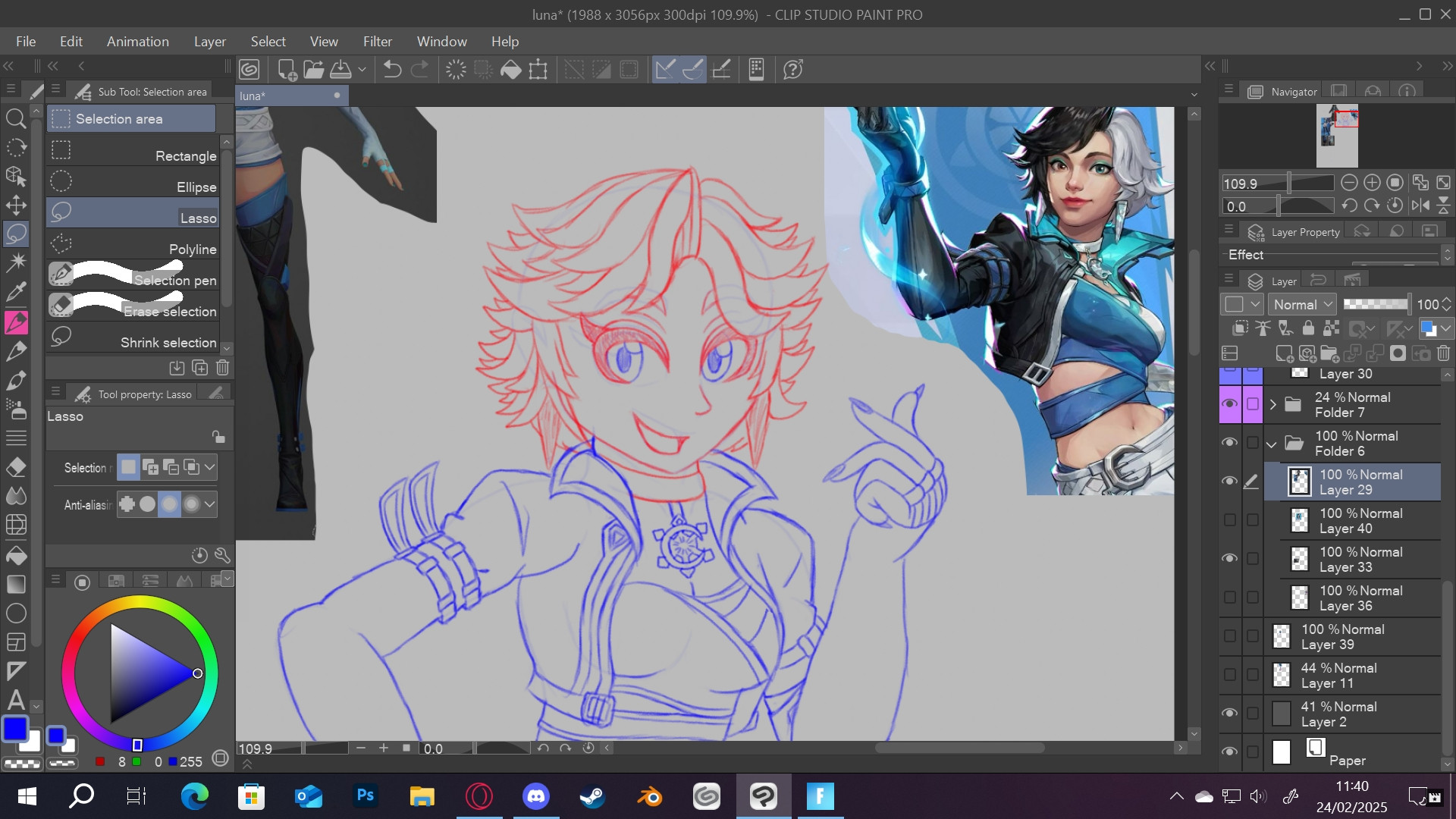The image size is (1456, 819).
Task: Choose the Selection pen sub tool
Action: coord(133,275)
